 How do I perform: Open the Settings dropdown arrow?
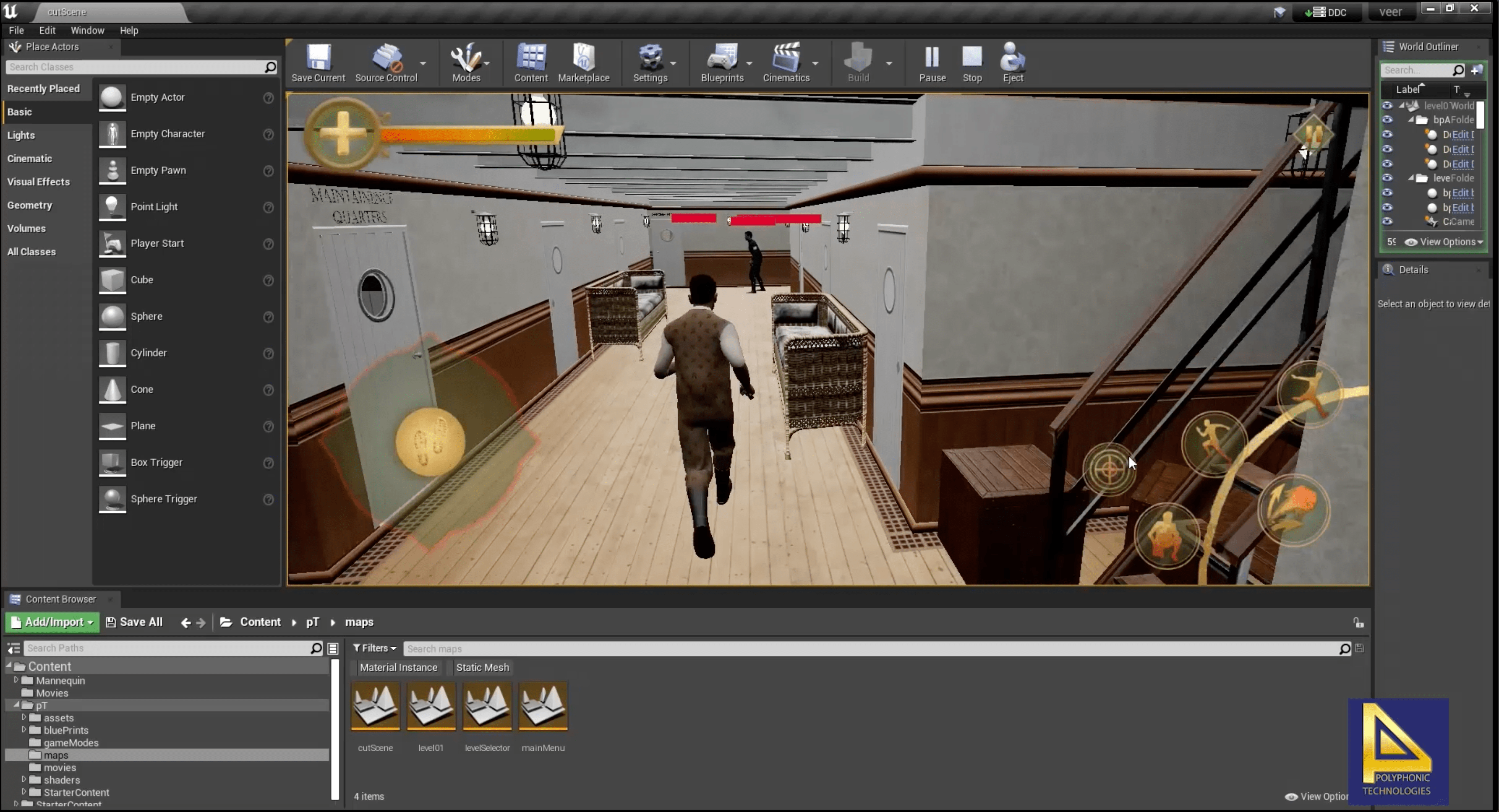click(673, 63)
